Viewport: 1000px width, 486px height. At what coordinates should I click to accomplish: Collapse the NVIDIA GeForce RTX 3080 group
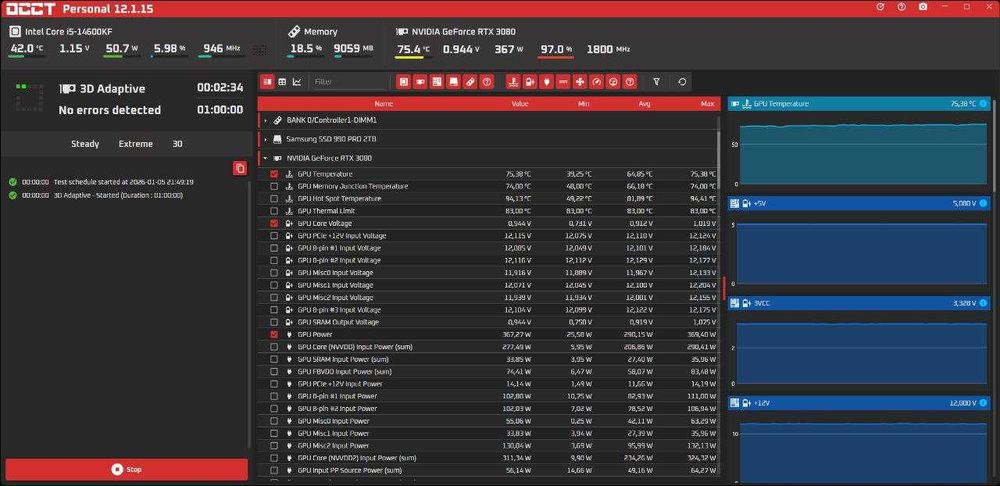pos(265,158)
